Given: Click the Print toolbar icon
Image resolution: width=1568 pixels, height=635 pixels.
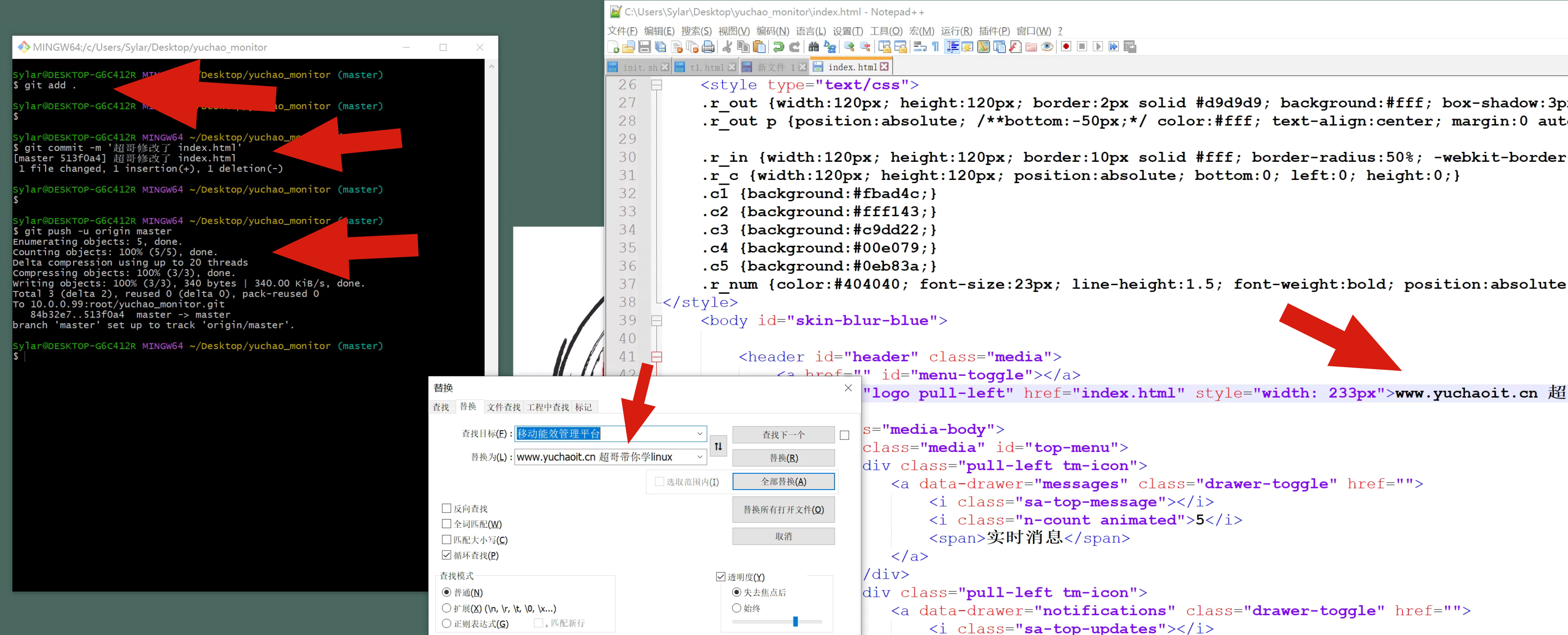Looking at the screenshot, I should coord(708,47).
